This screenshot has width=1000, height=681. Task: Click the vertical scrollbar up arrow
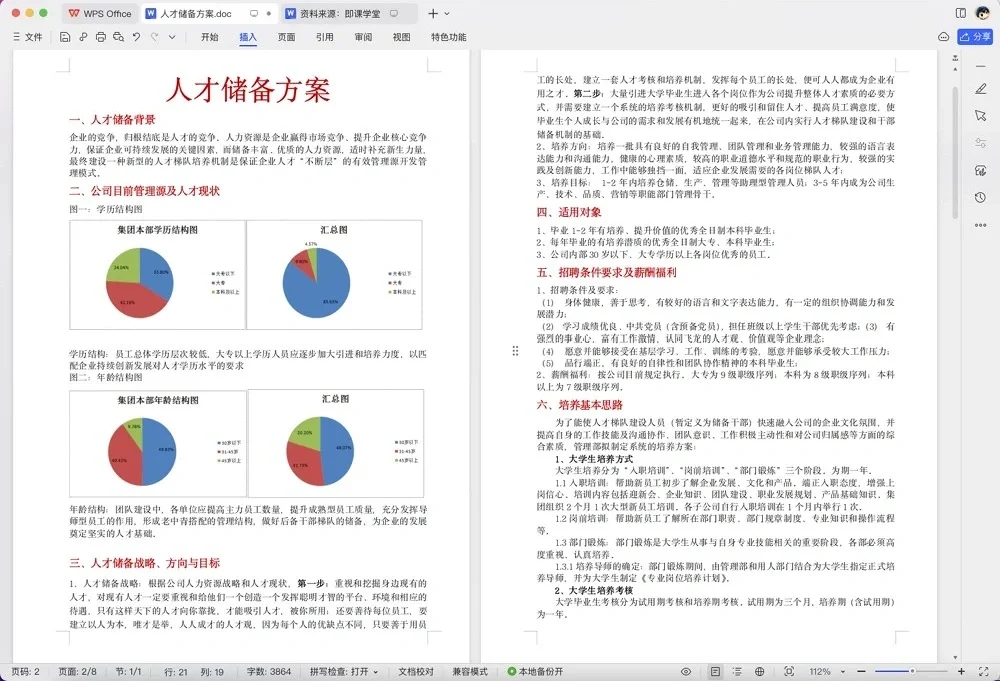(955, 68)
